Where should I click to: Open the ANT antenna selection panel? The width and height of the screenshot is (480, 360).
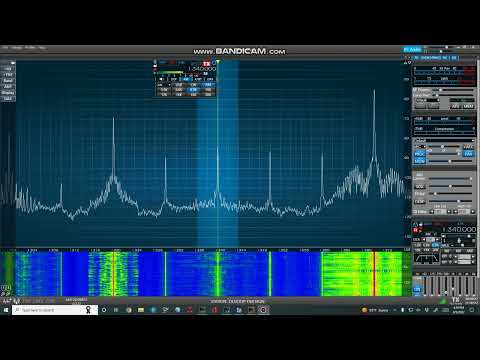[x=8, y=87]
